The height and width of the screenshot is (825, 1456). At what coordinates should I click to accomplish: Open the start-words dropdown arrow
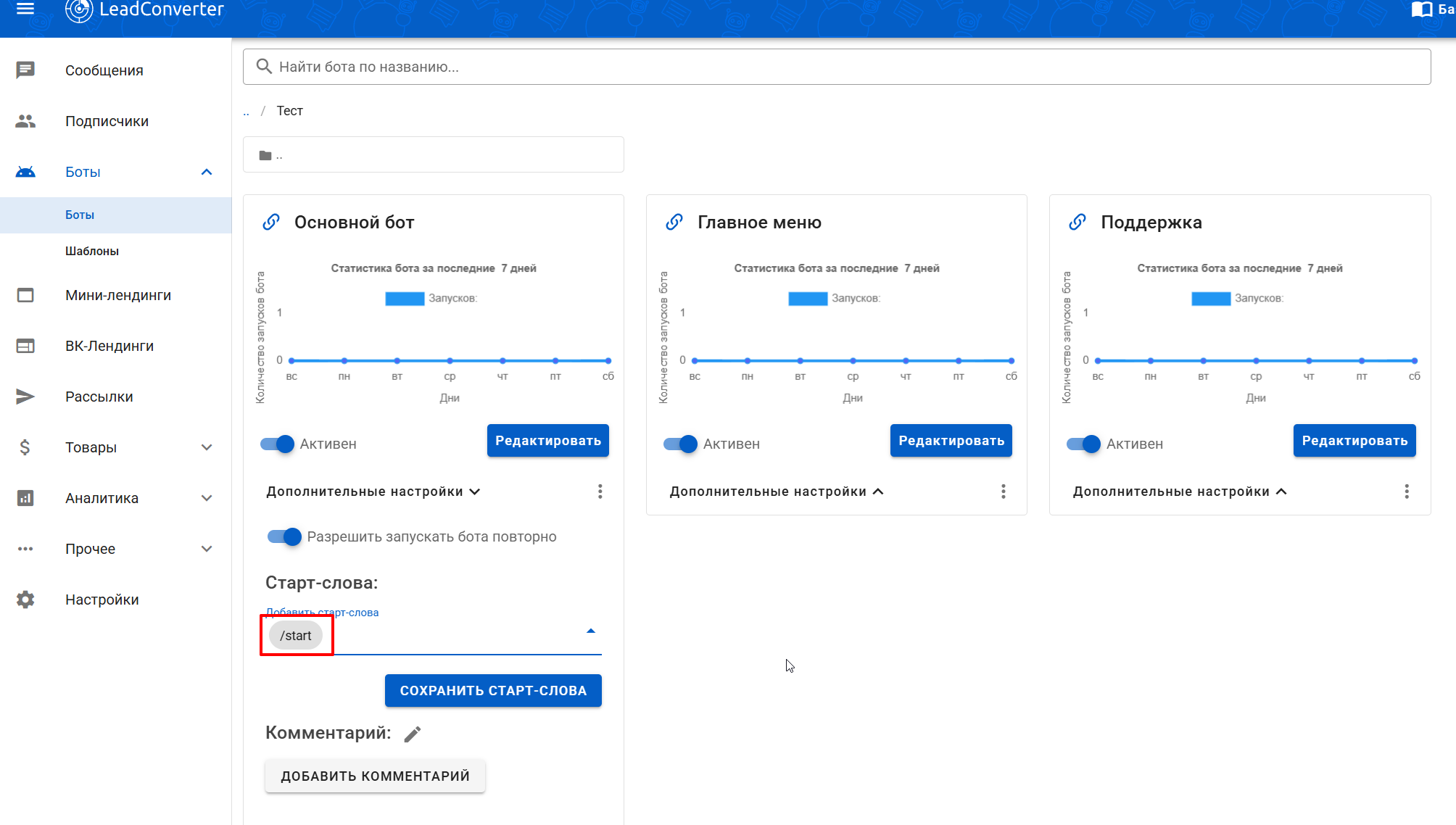coord(591,631)
